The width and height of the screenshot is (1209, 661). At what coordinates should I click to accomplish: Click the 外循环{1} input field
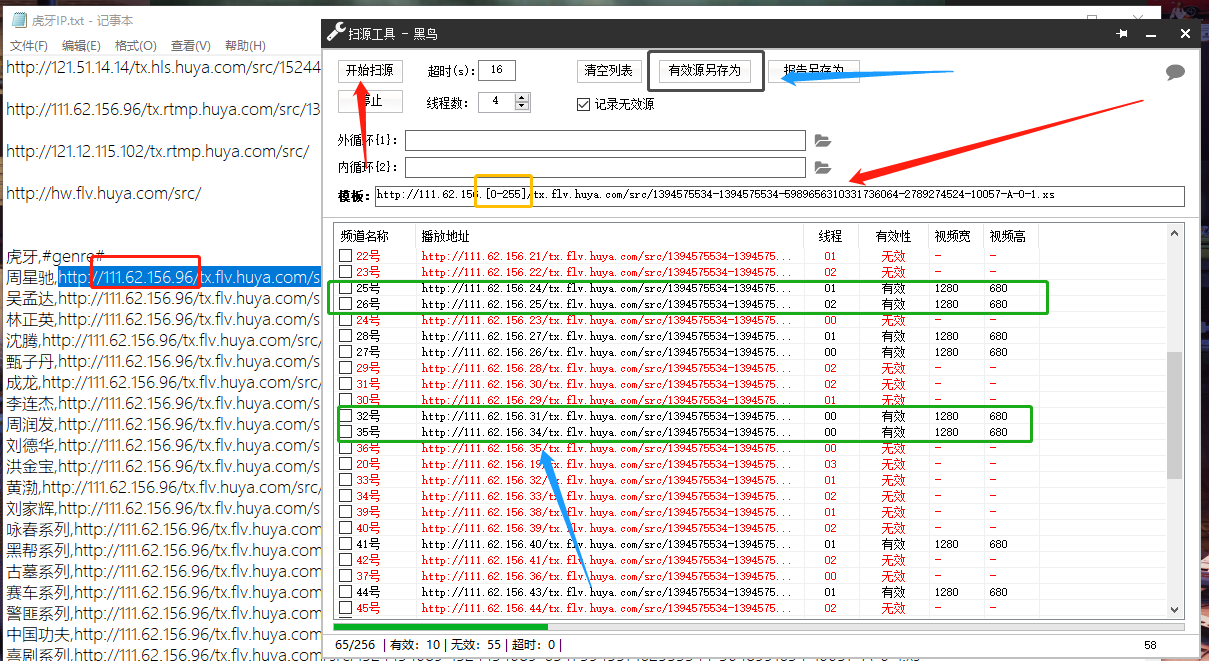click(605, 140)
